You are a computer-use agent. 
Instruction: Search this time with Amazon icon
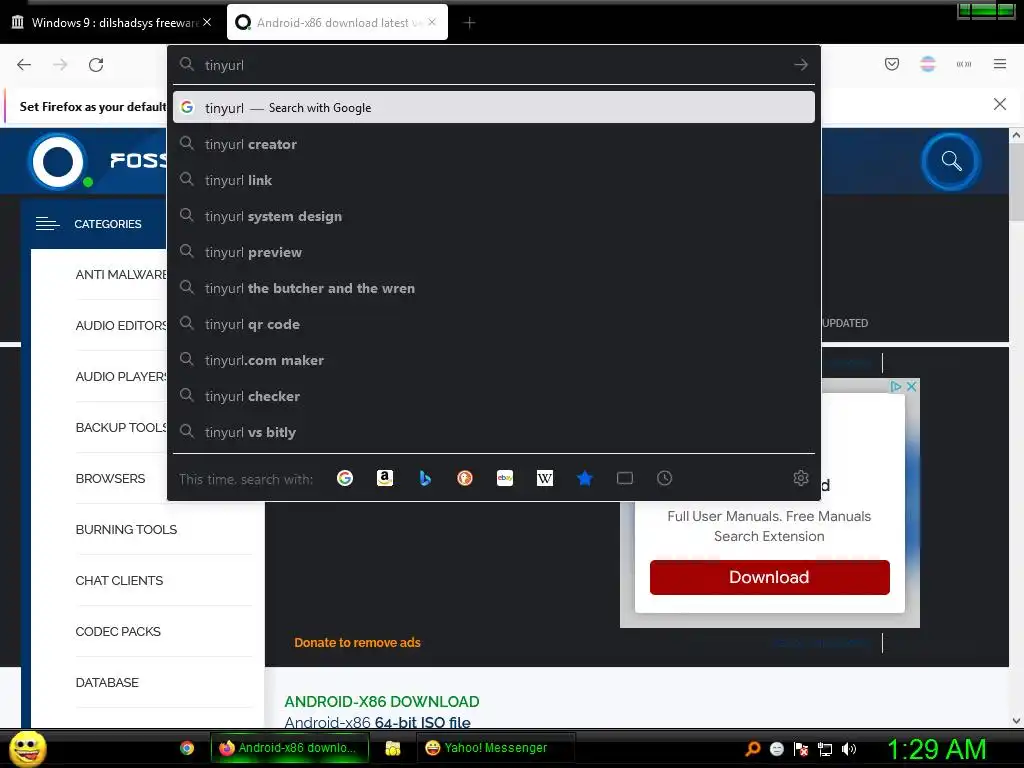385,478
